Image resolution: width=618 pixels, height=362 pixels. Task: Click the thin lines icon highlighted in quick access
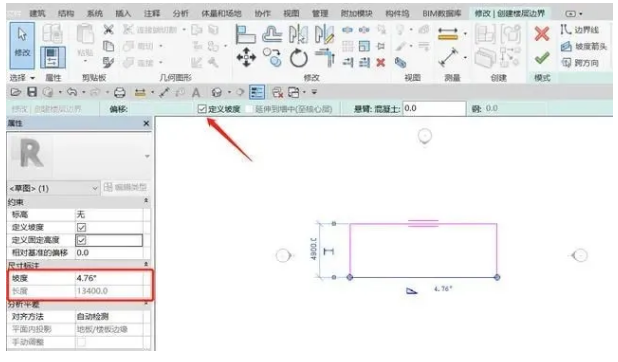[x=257, y=93]
